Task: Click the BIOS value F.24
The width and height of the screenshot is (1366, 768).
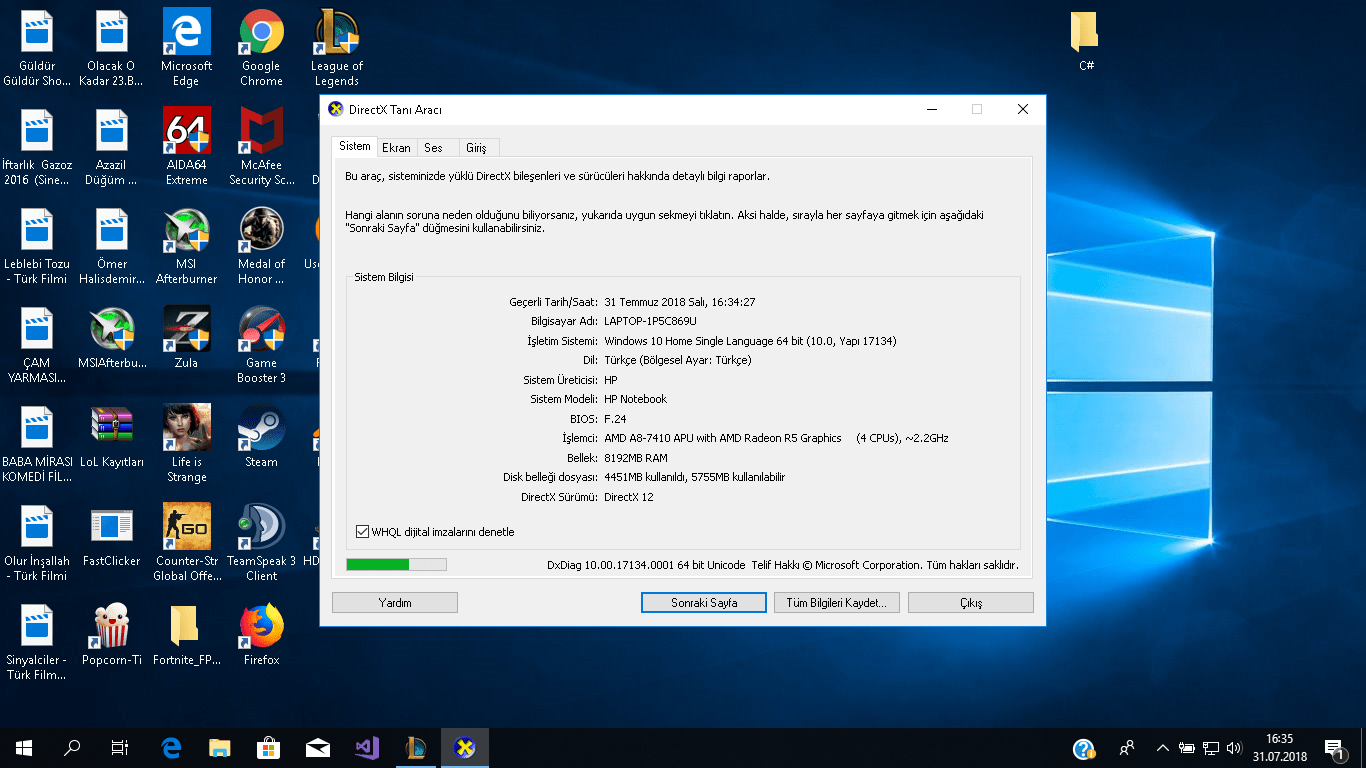Action: click(x=615, y=419)
